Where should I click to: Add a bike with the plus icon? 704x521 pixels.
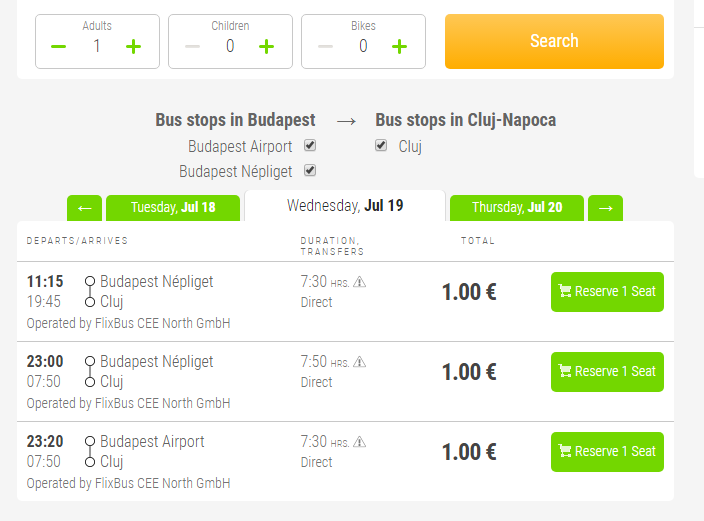(399, 46)
